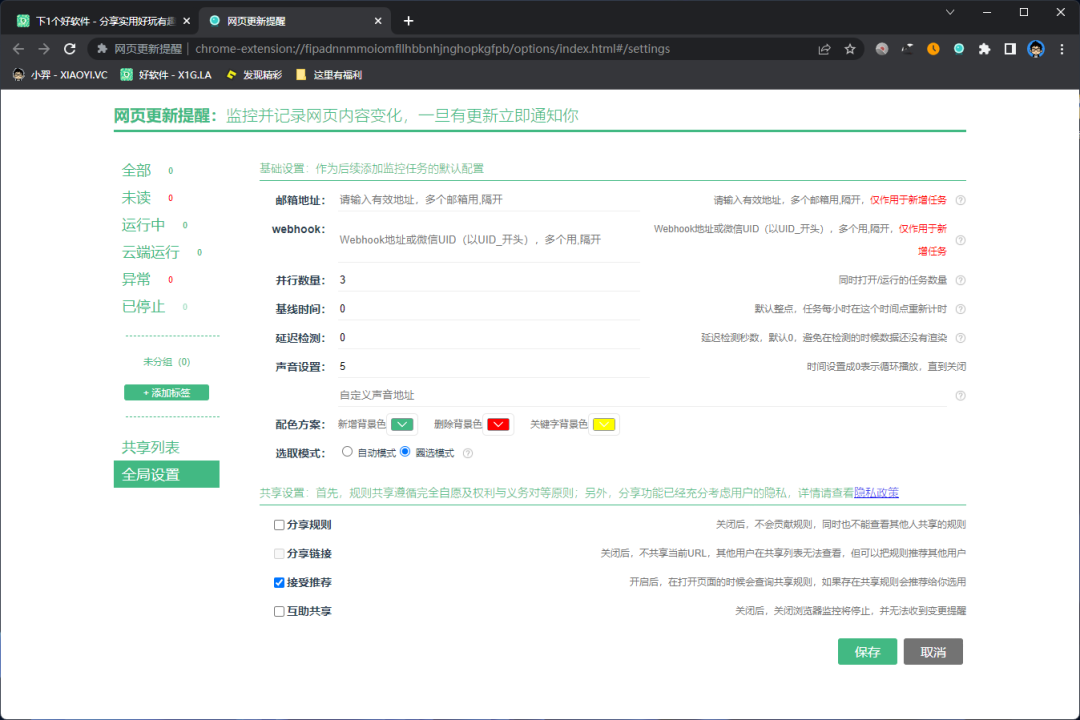This screenshot has height=720, width=1080.
Task: Click the 保存 button
Action: [x=866, y=651]
